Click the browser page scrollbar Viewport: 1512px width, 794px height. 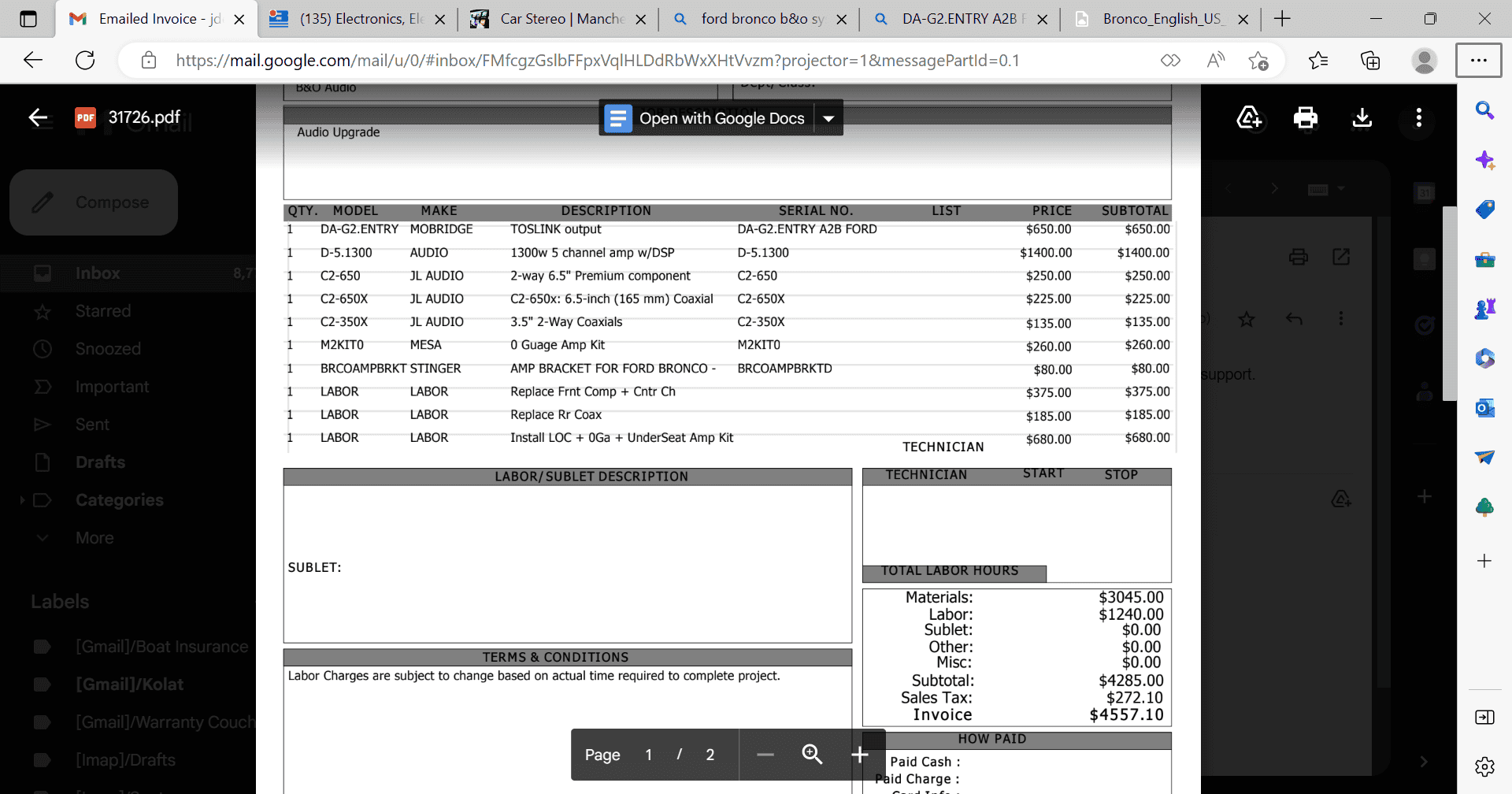[1450, 304]
